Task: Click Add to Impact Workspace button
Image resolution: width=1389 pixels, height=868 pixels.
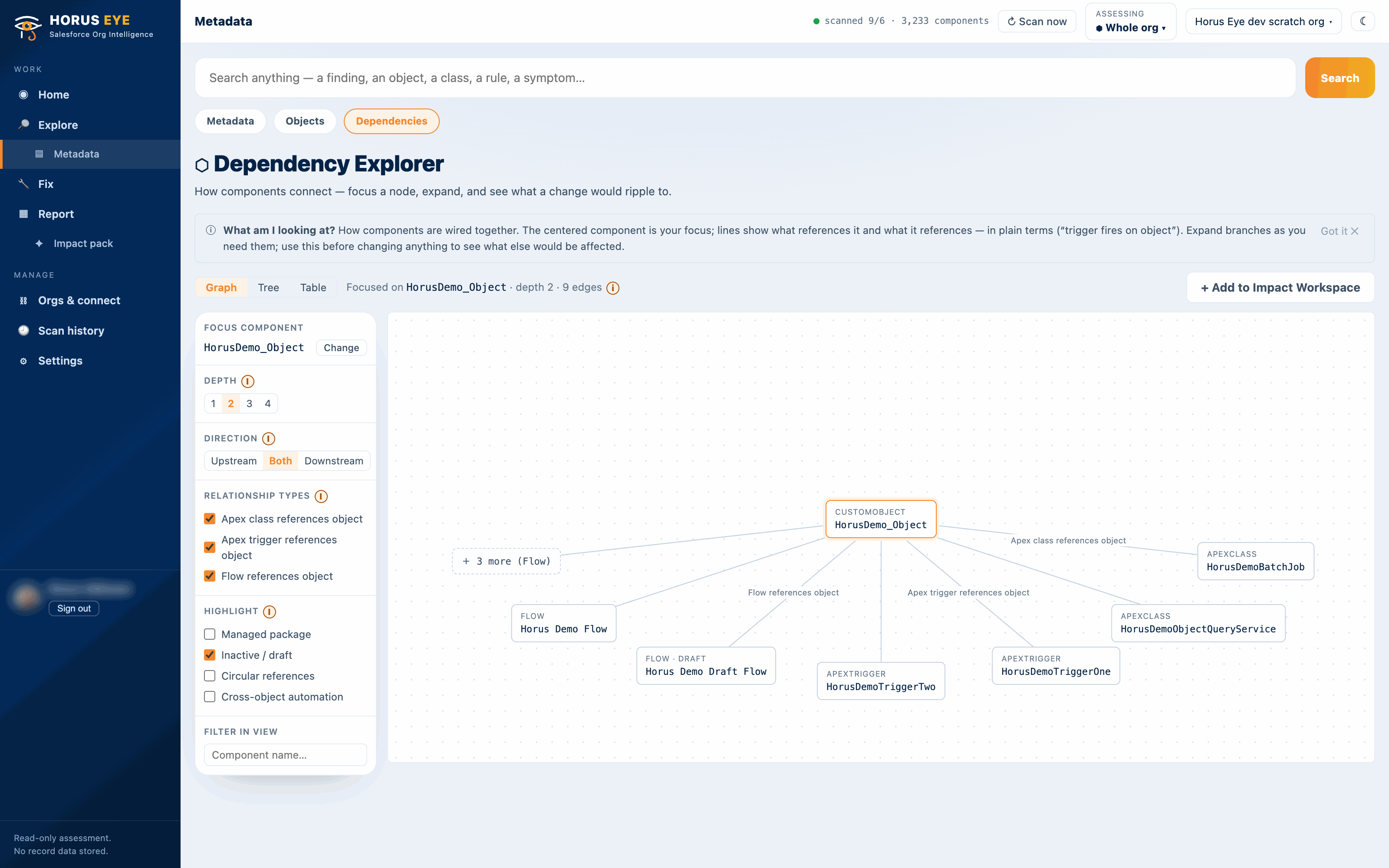Action: click(1280, 287)
